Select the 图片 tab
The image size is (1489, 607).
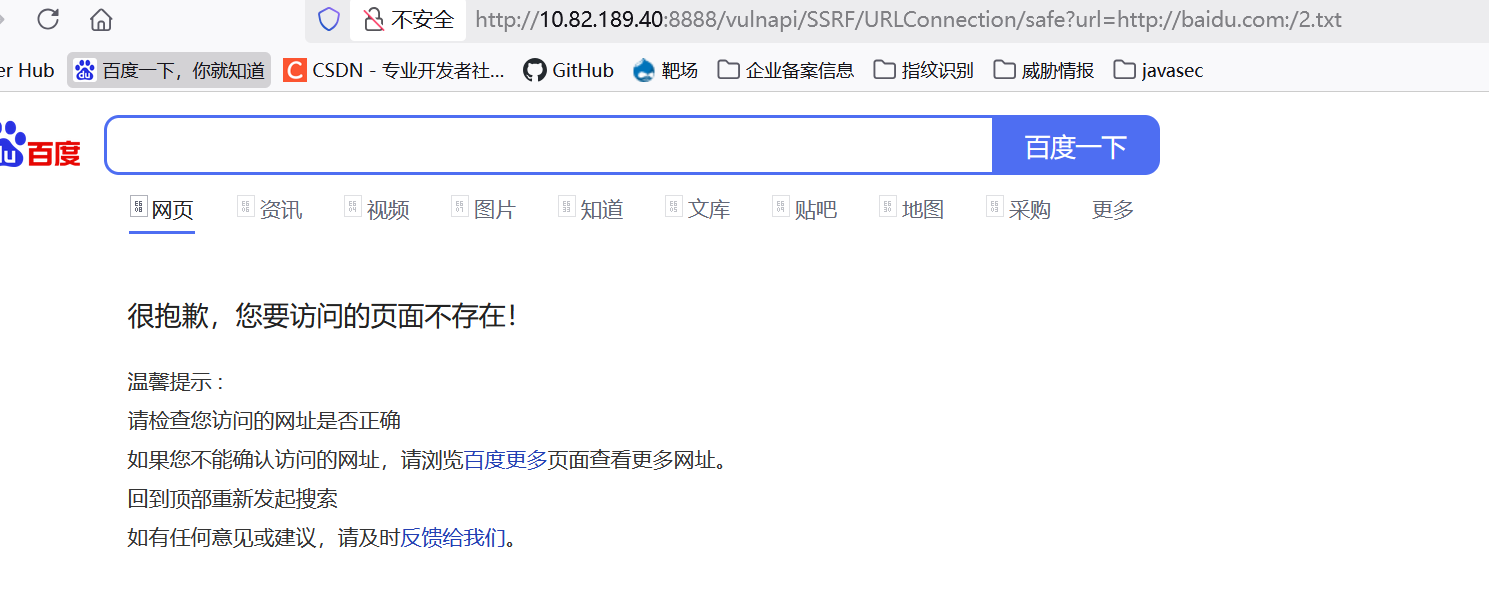coord(484,210)
